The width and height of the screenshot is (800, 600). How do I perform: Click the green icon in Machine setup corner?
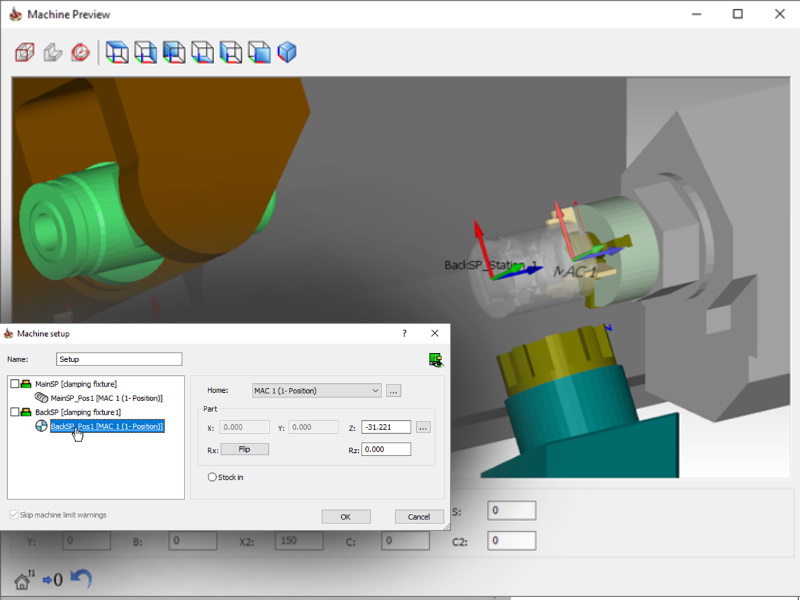(x=435, y=360)
